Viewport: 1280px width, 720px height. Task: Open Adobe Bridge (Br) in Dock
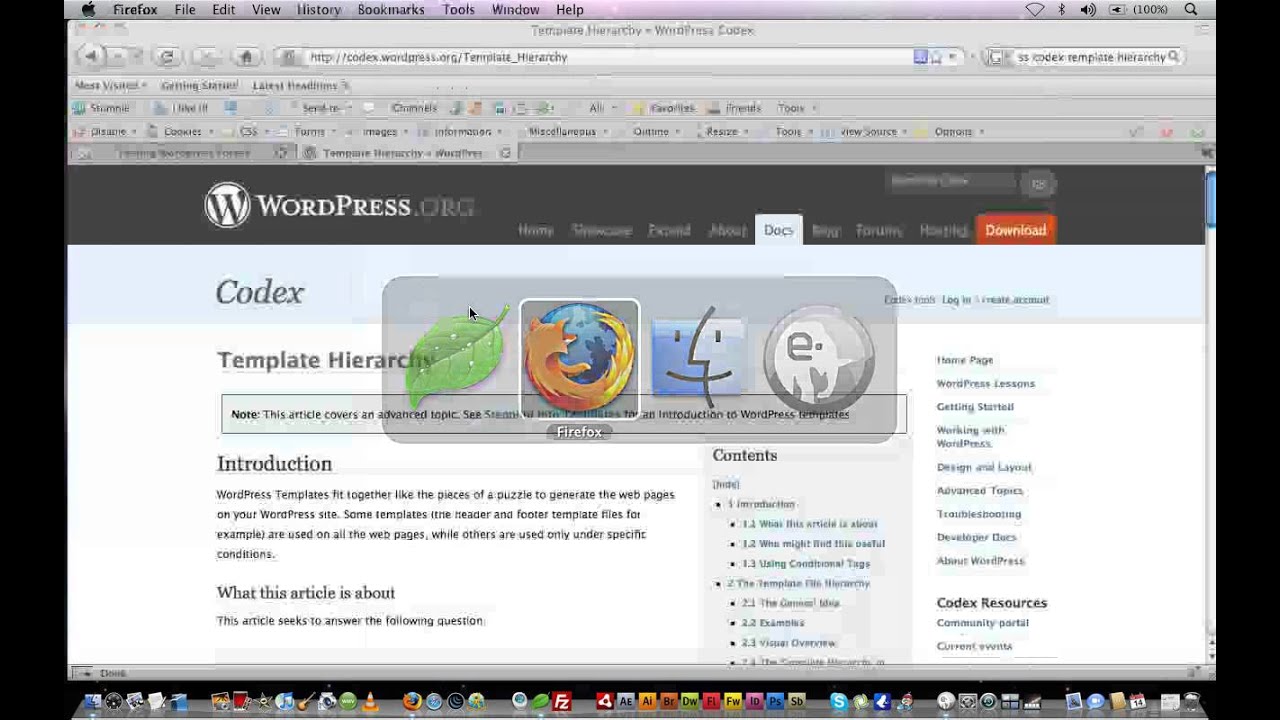[668, 702]
